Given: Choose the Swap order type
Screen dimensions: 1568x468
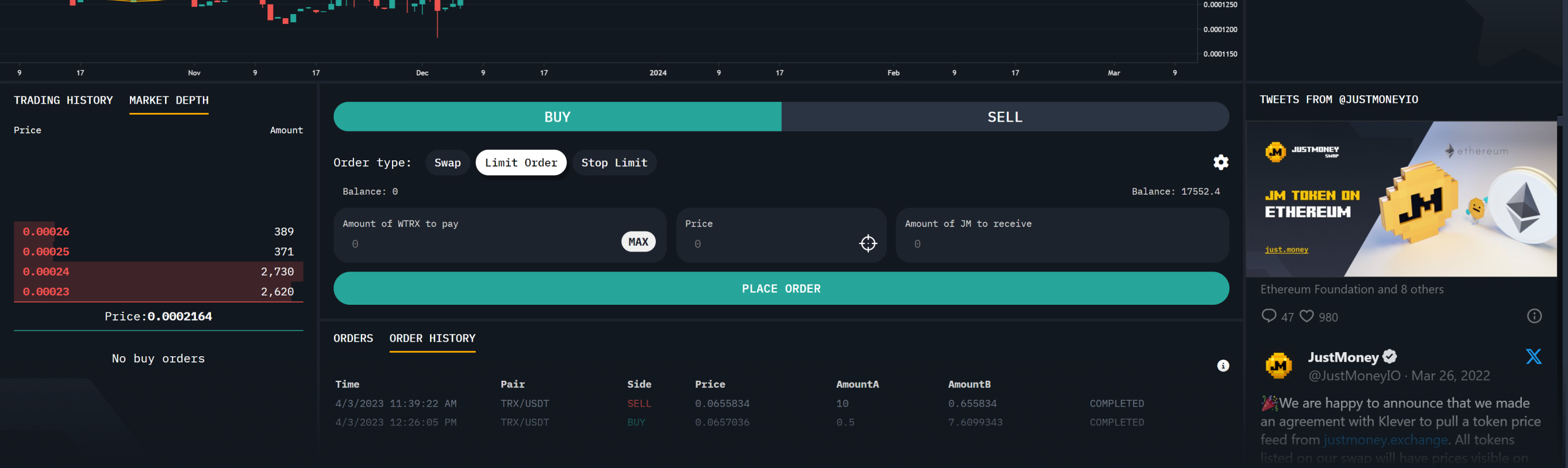Looking at the screenshot, I should (448, 163).
